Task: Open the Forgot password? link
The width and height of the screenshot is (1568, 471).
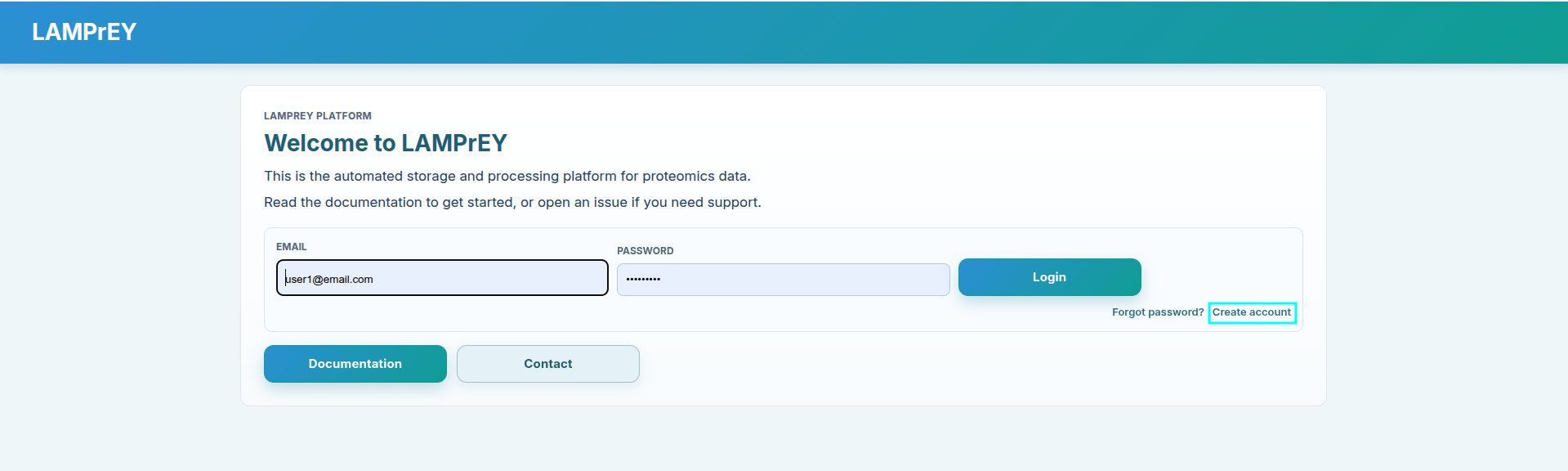Action: [x=1157, y=312]
